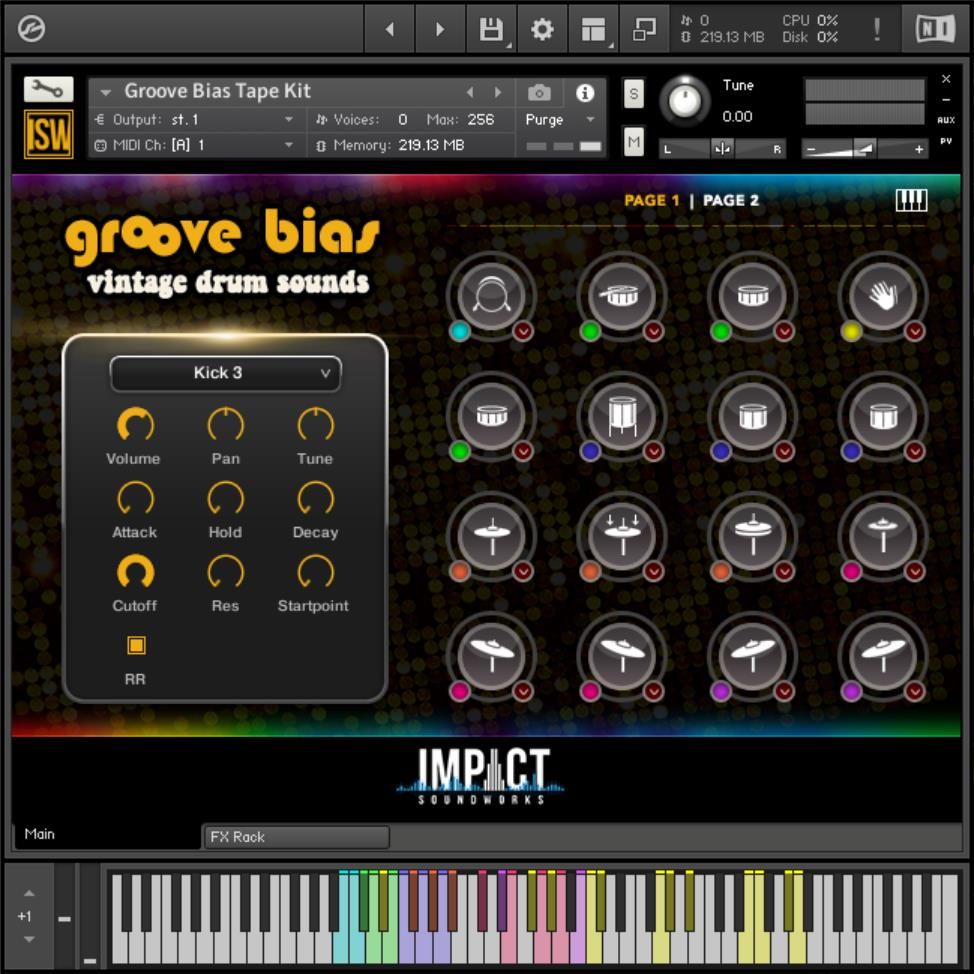Select the open hi-hat with arrows pad

622,535
